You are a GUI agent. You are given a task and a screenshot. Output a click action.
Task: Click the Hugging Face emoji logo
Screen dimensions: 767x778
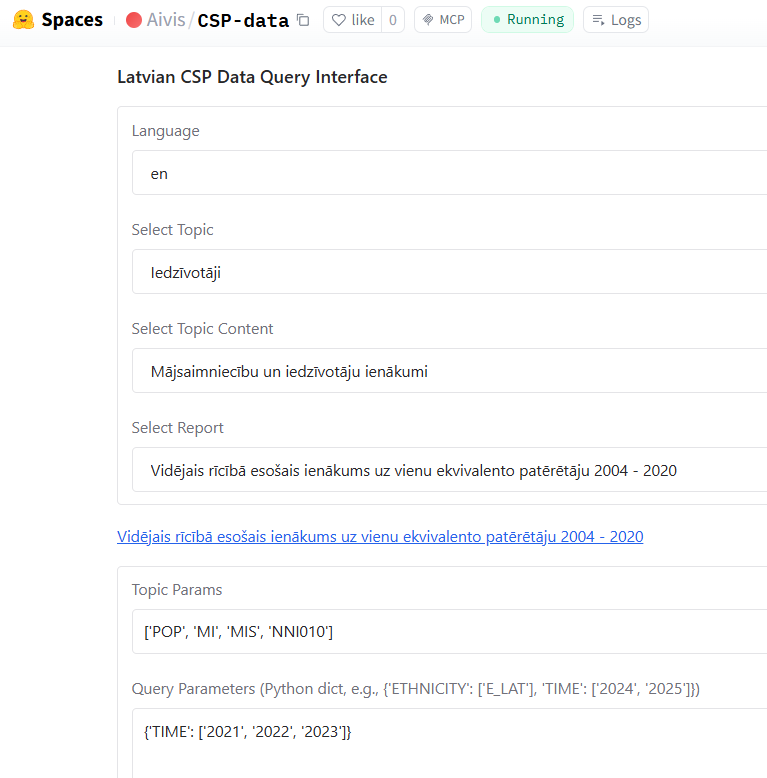[x=23, y=20]
